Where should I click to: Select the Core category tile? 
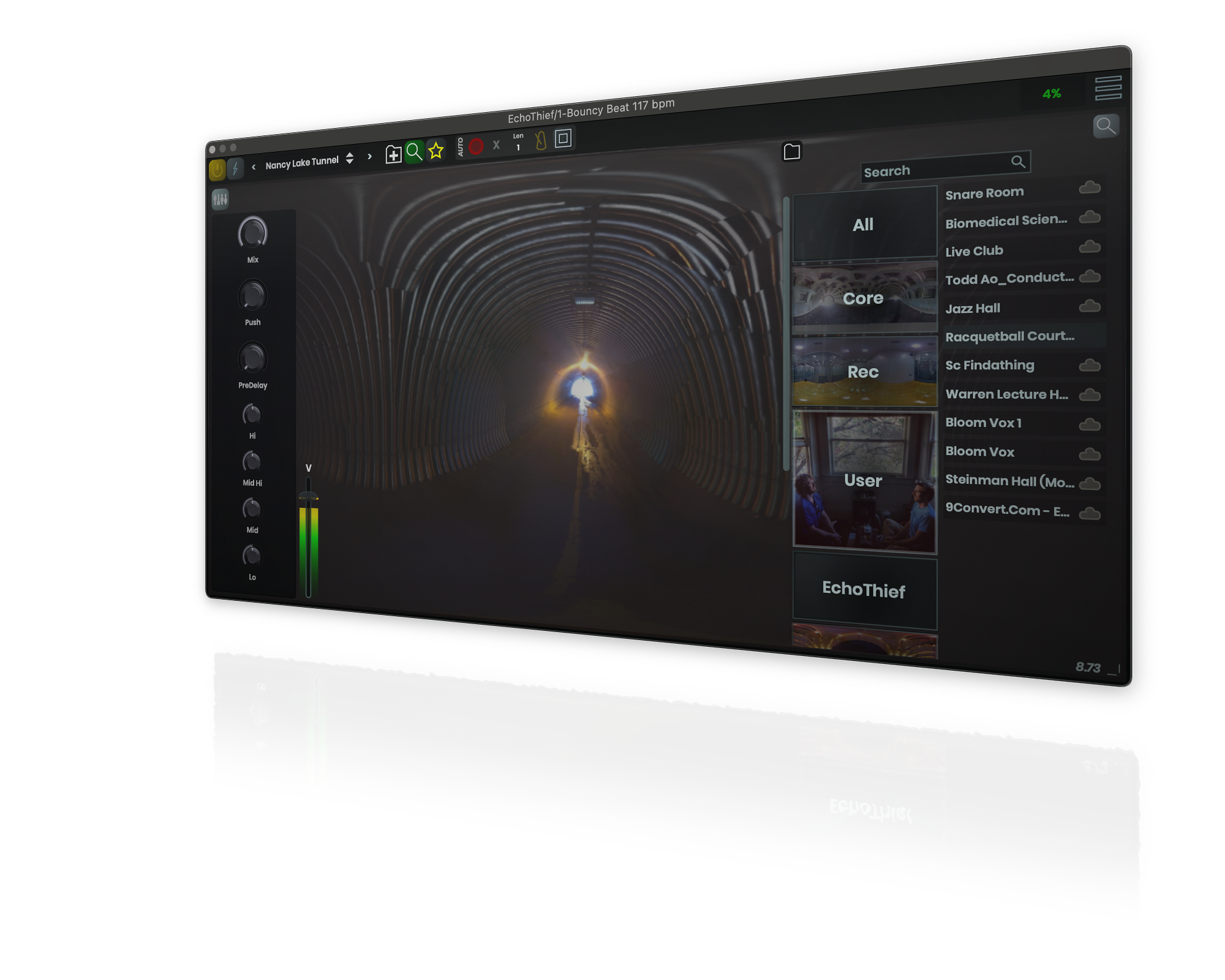pyautogui.click(x=864, y=298)
